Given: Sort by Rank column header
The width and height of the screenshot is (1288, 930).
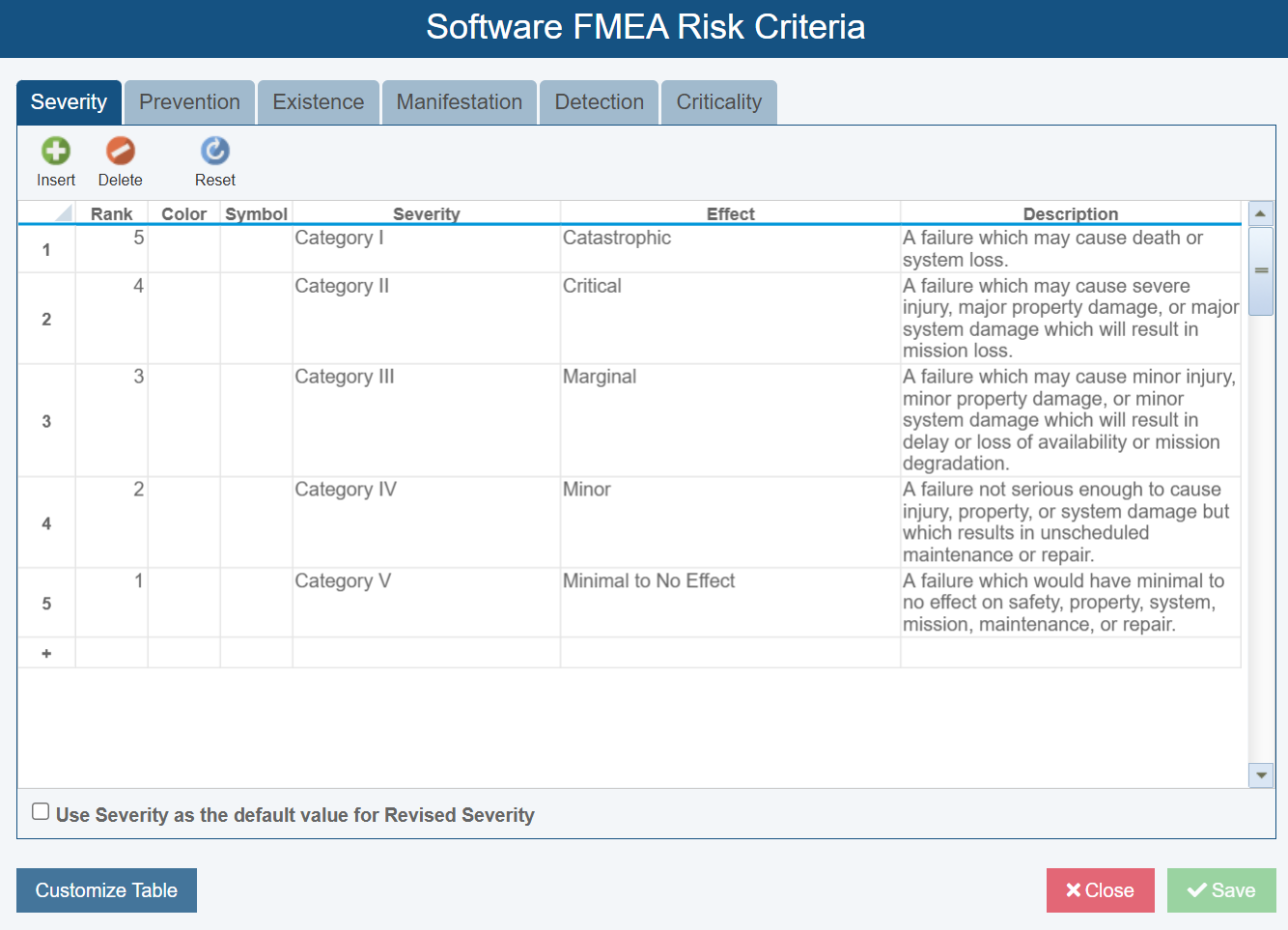Looking at the screenshot, I should (x=112, y=213).
